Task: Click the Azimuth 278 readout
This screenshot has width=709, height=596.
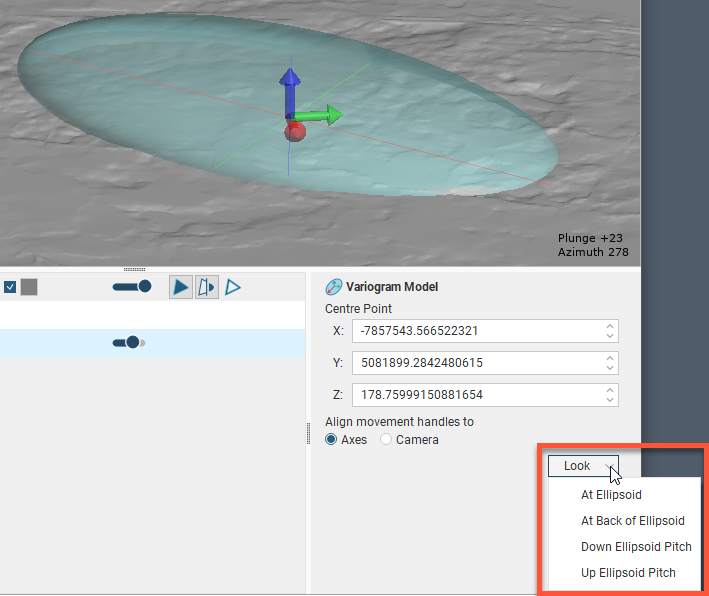Action: [x=593, y=252]
